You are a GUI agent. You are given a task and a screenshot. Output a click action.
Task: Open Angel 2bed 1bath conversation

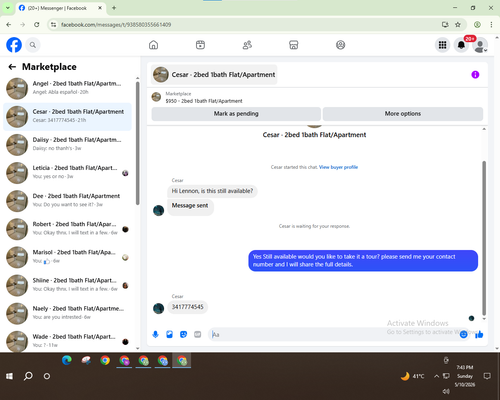(68, 88)
